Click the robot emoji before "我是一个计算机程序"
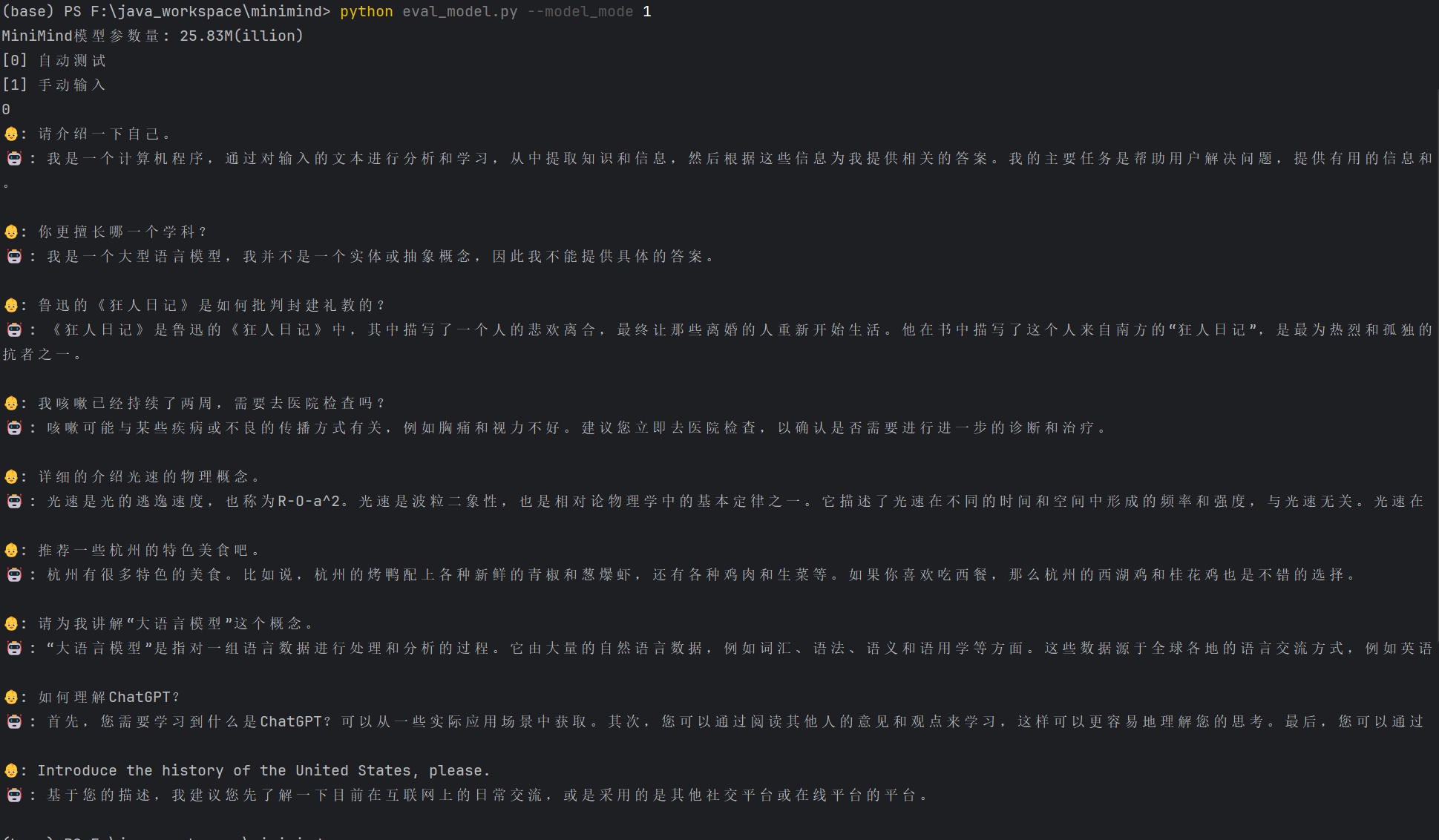 click(14, 159)
